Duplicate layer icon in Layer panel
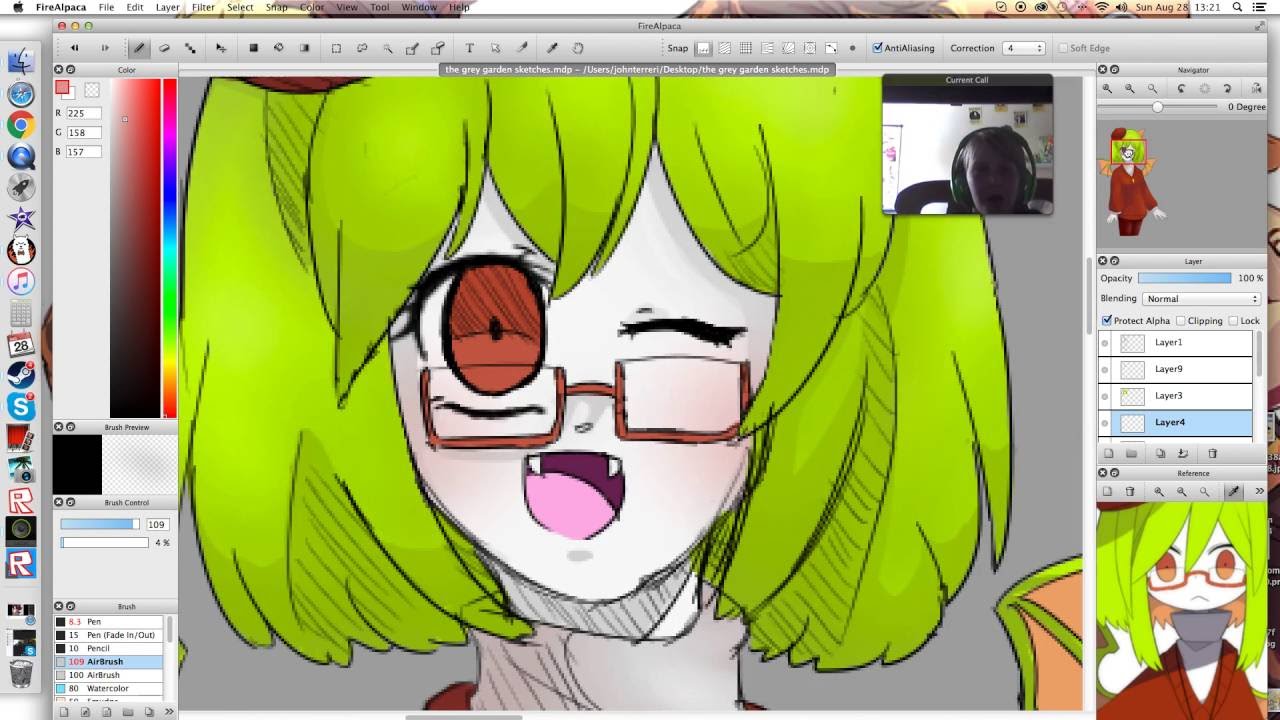 pyautogui.click(x=1160, y=453)
